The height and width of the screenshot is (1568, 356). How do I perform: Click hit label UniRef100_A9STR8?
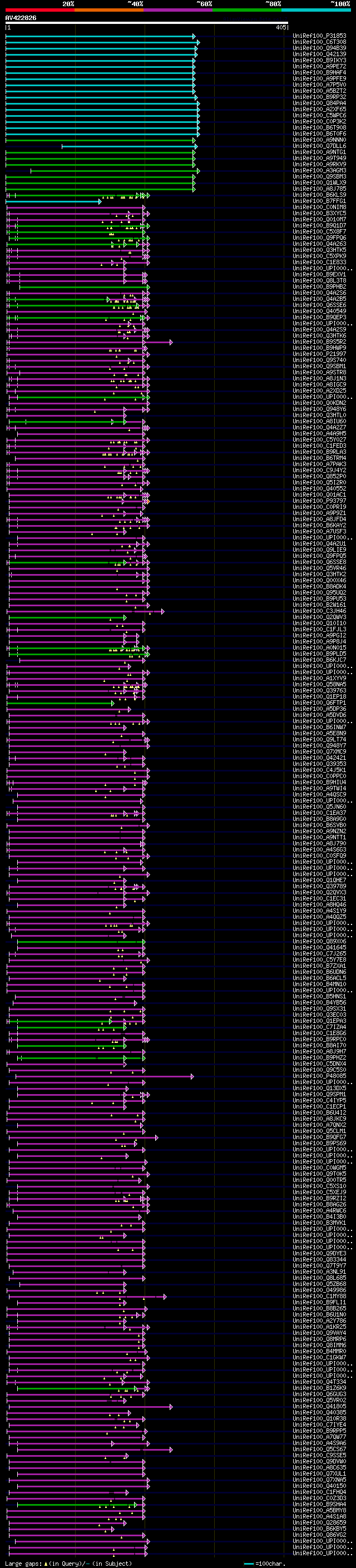click(319, 373)
